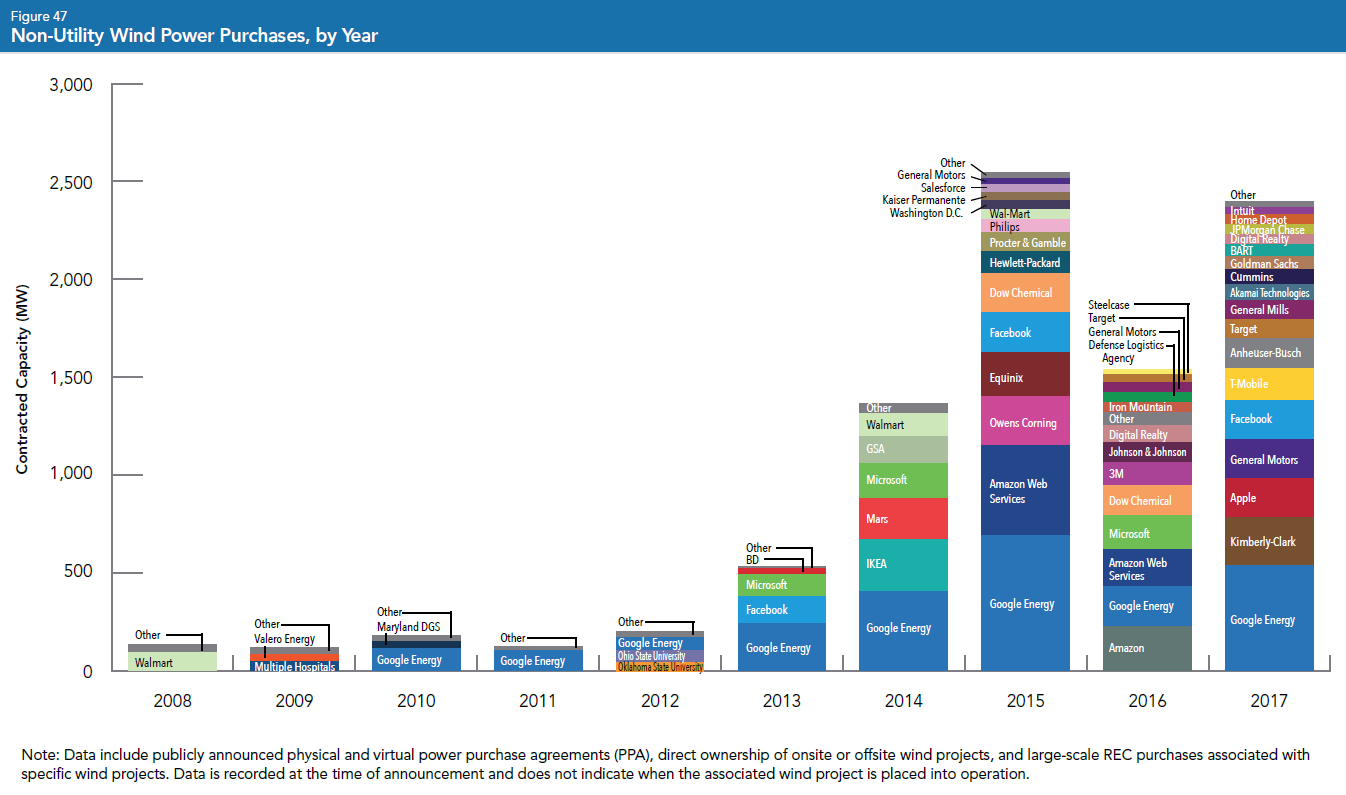Click the footnote starting "Note: Data include"

coord(665,764)
